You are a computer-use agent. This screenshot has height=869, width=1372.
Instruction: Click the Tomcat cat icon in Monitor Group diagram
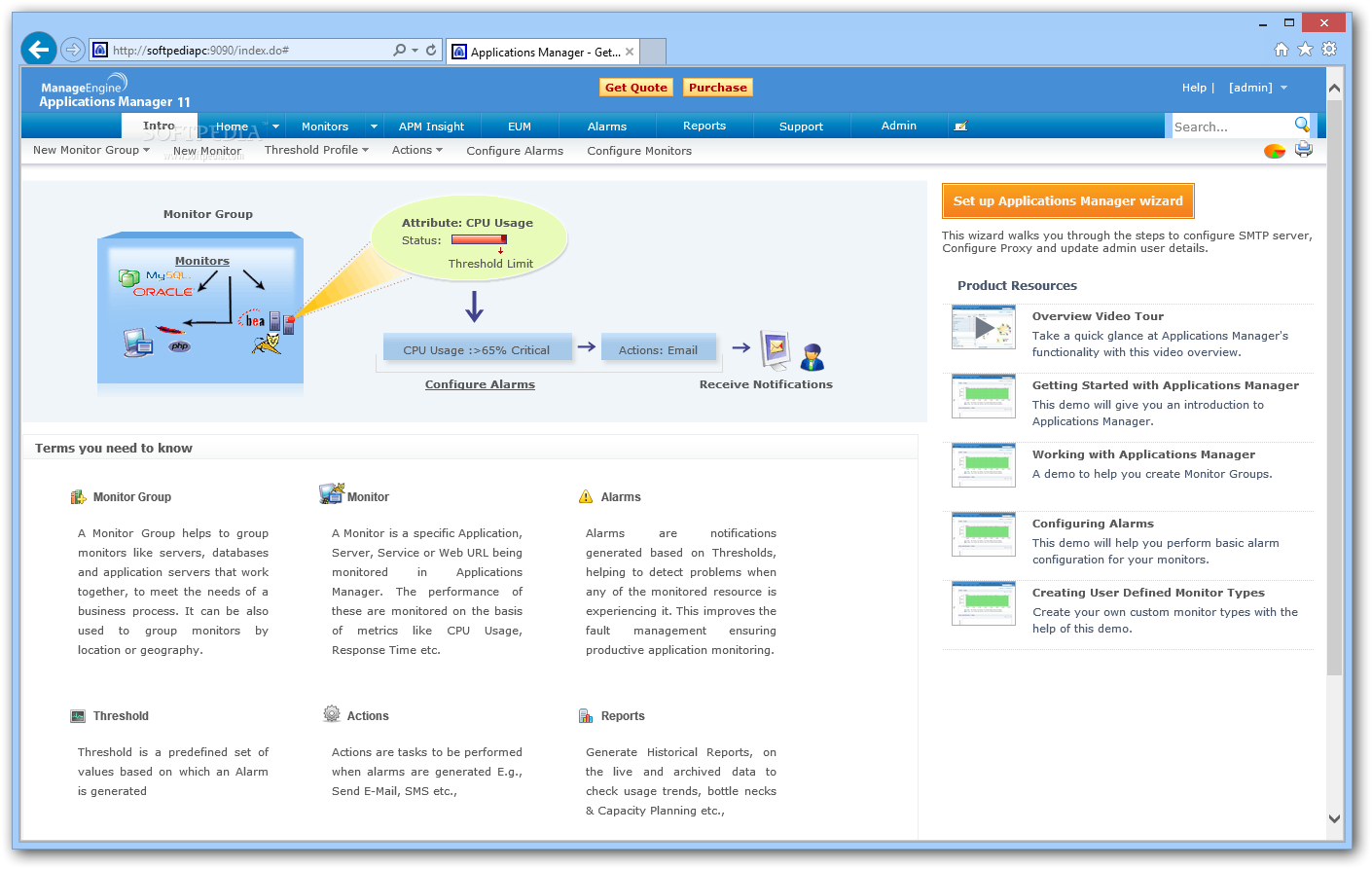click(x=267, y=343)
